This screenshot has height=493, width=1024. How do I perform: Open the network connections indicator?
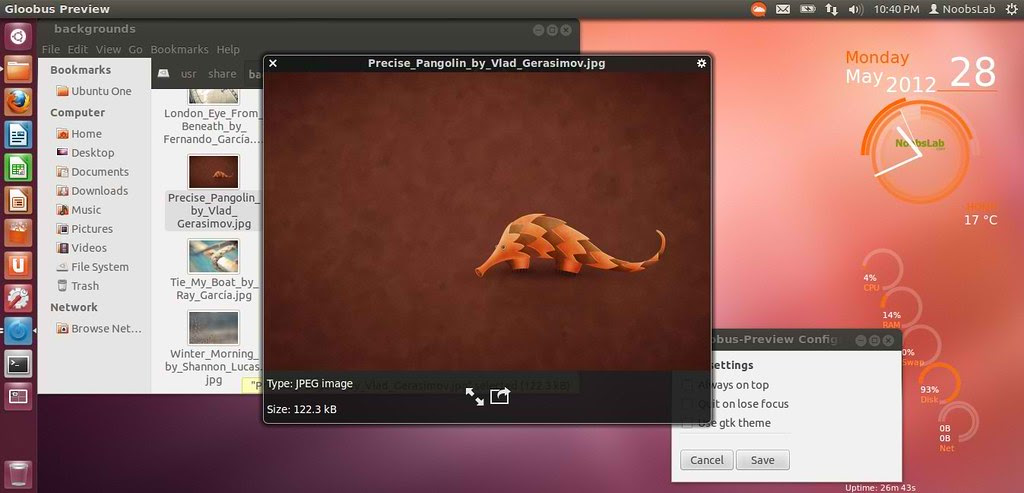point(831,9)
